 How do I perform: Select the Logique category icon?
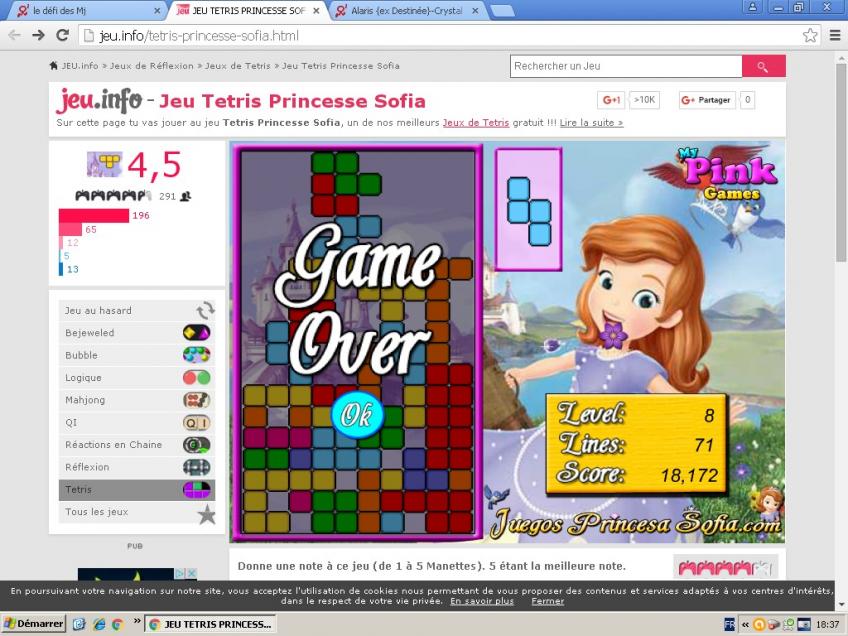[x=196, y=378]
